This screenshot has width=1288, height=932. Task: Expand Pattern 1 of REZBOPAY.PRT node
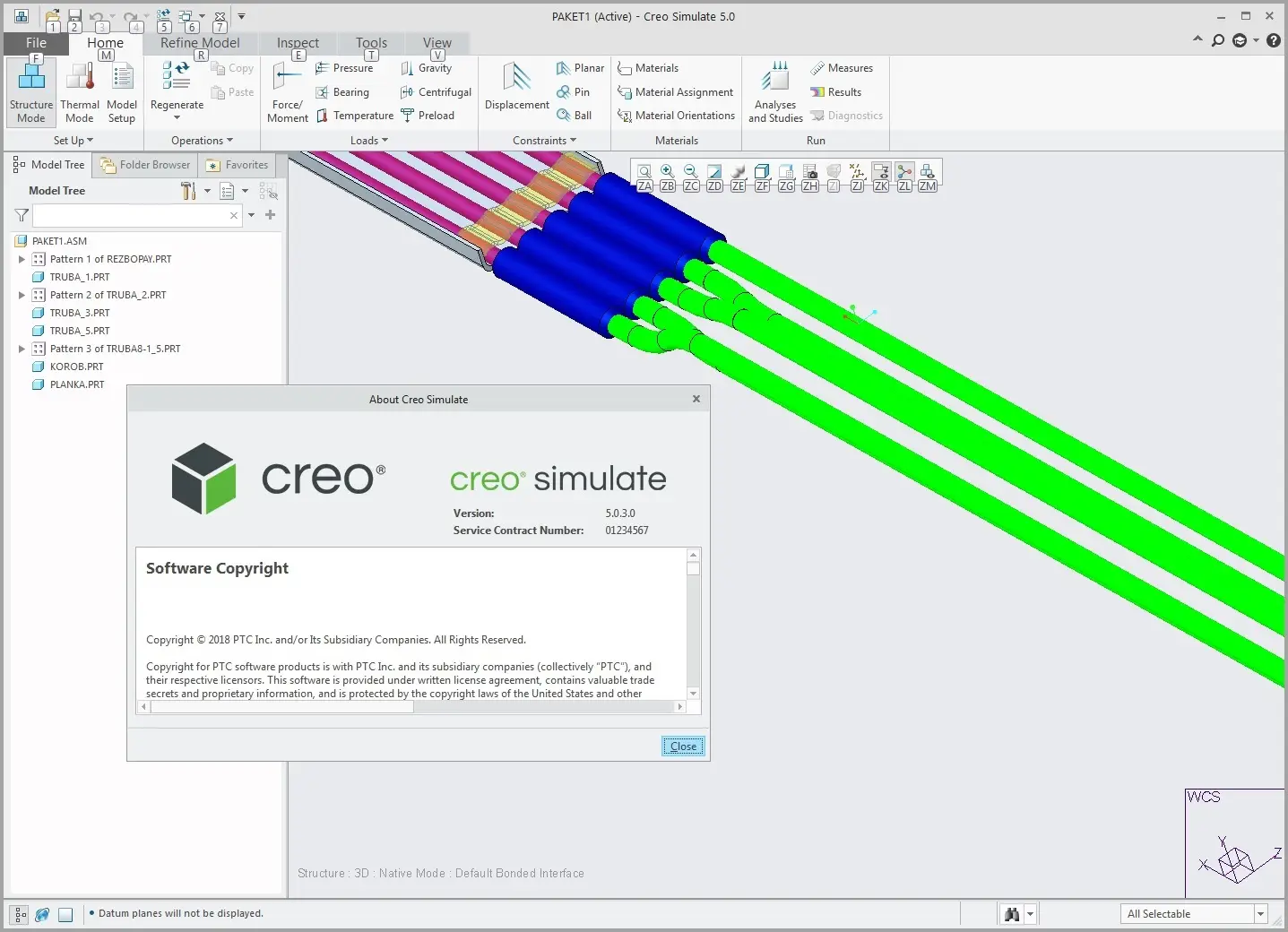[x=22, y=259]
